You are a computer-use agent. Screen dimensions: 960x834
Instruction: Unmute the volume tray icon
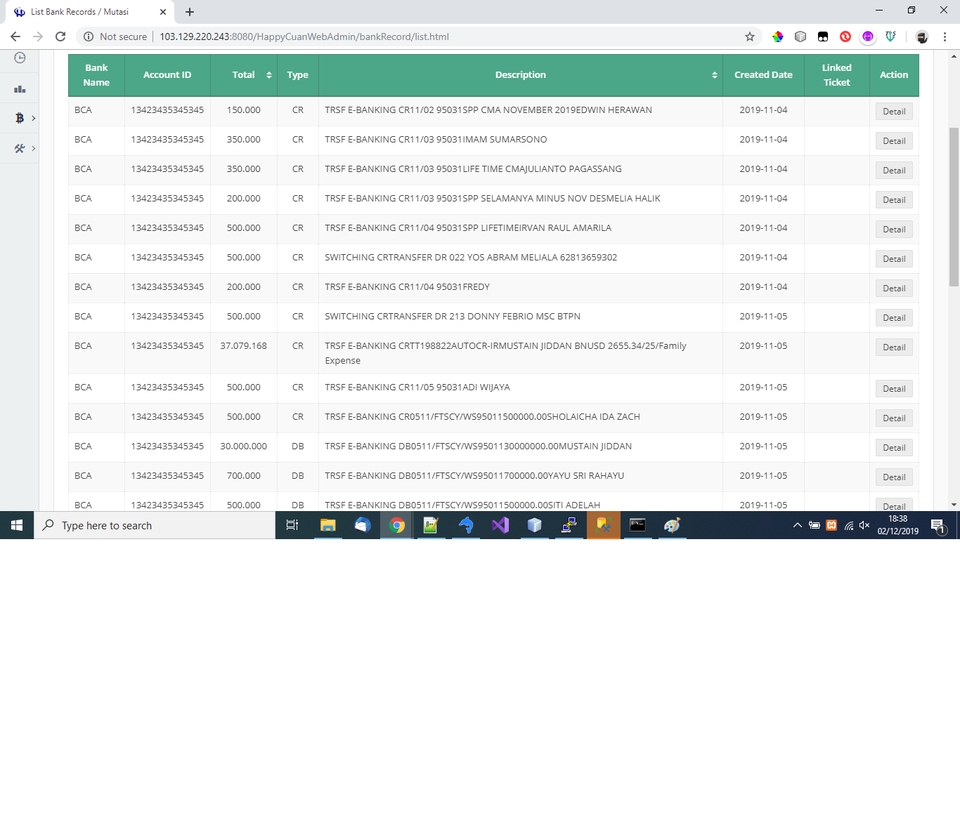[864, 525]
